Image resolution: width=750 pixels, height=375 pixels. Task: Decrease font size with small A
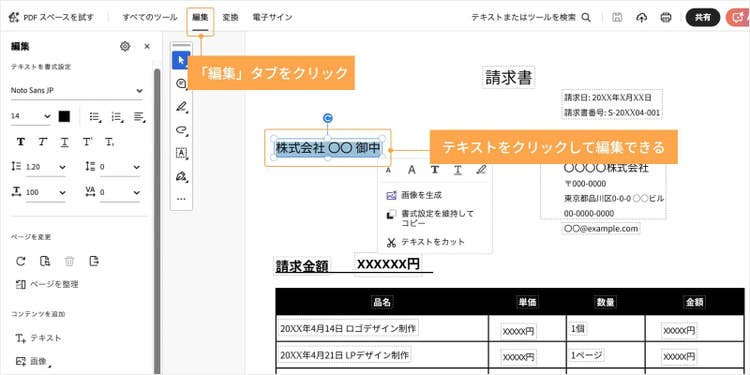pyautogui.click(x=388, y=170)
